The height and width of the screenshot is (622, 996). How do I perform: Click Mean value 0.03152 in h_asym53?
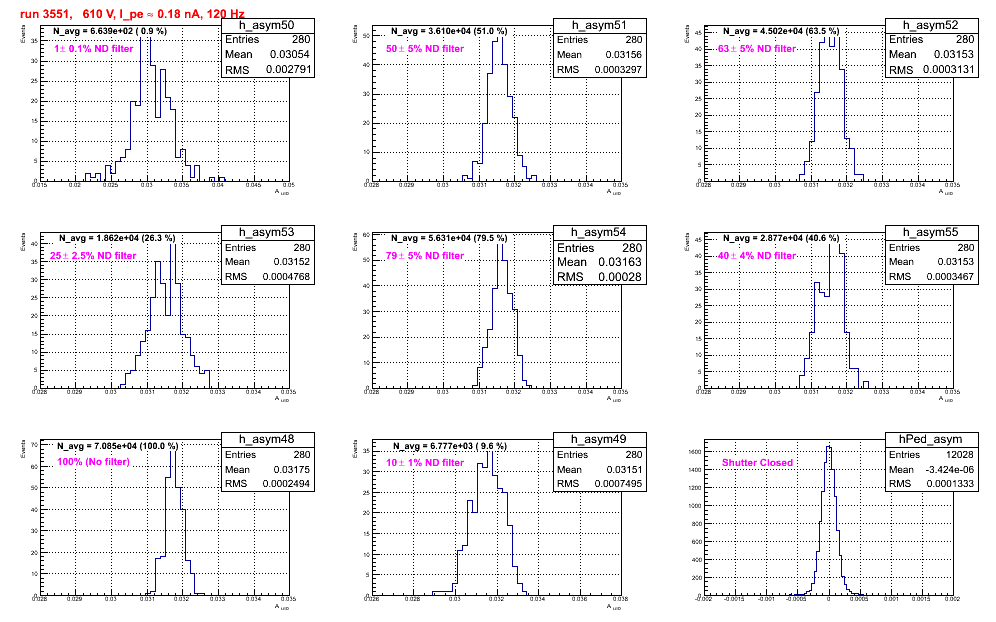(292, 262)
